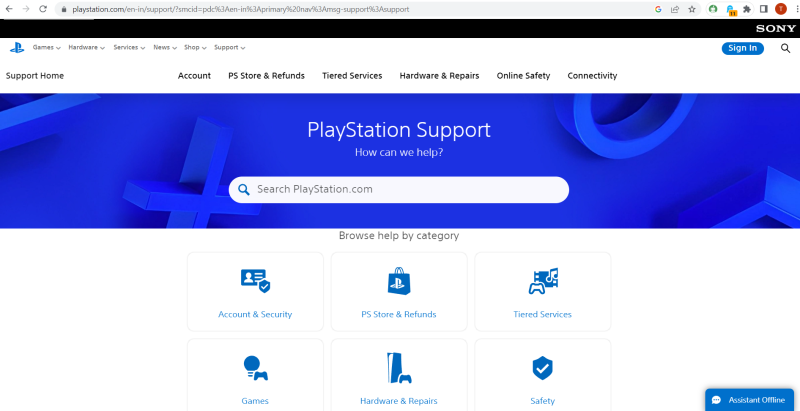The width and height of the screenshot is (800, 411).
Task: Click the Safety shield icon
Action: pos(542,368)
